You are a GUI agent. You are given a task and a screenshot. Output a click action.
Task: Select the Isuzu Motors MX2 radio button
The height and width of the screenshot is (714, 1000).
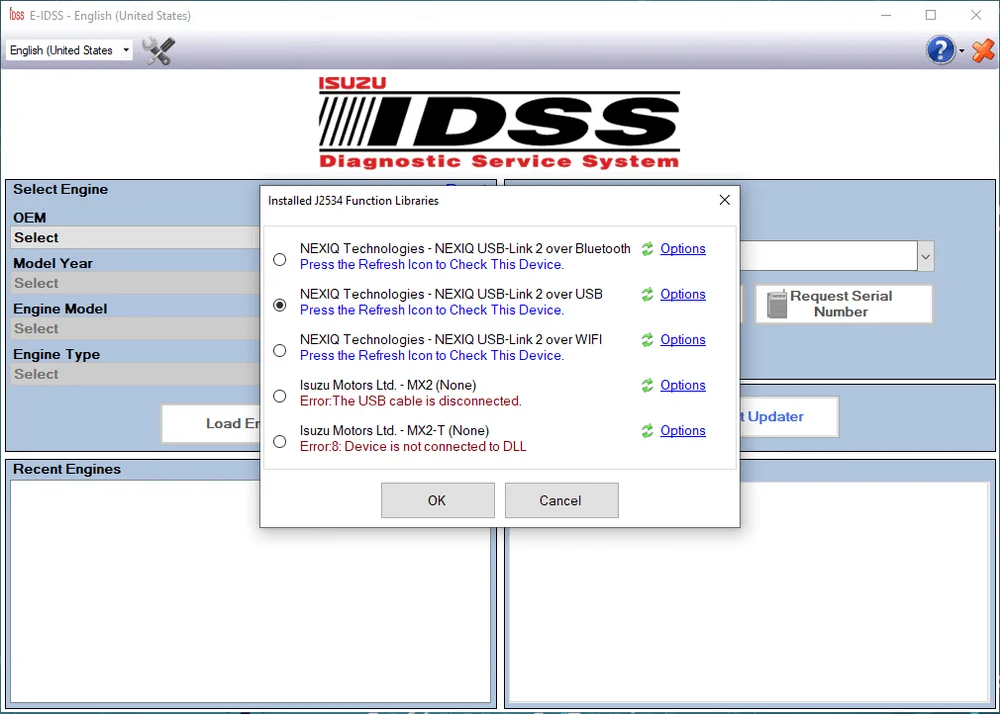(x=280, y=395)
